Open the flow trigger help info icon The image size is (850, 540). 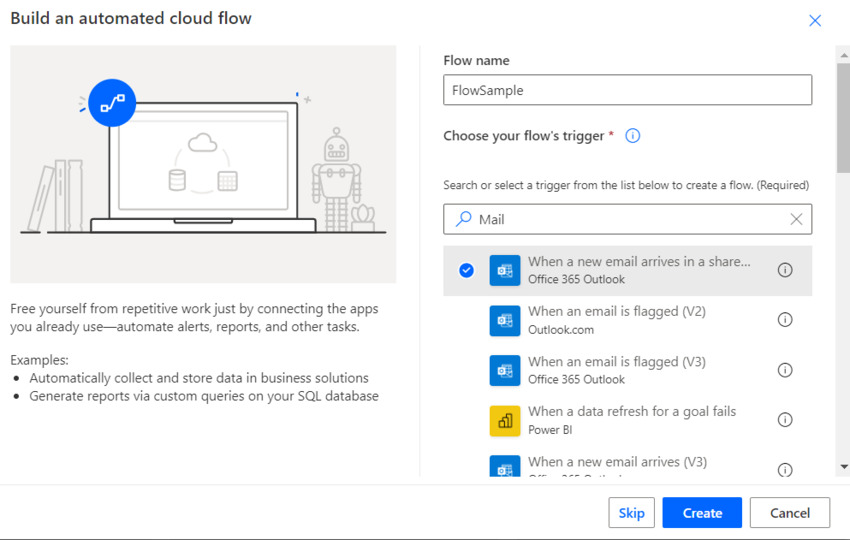pos(632,136)
